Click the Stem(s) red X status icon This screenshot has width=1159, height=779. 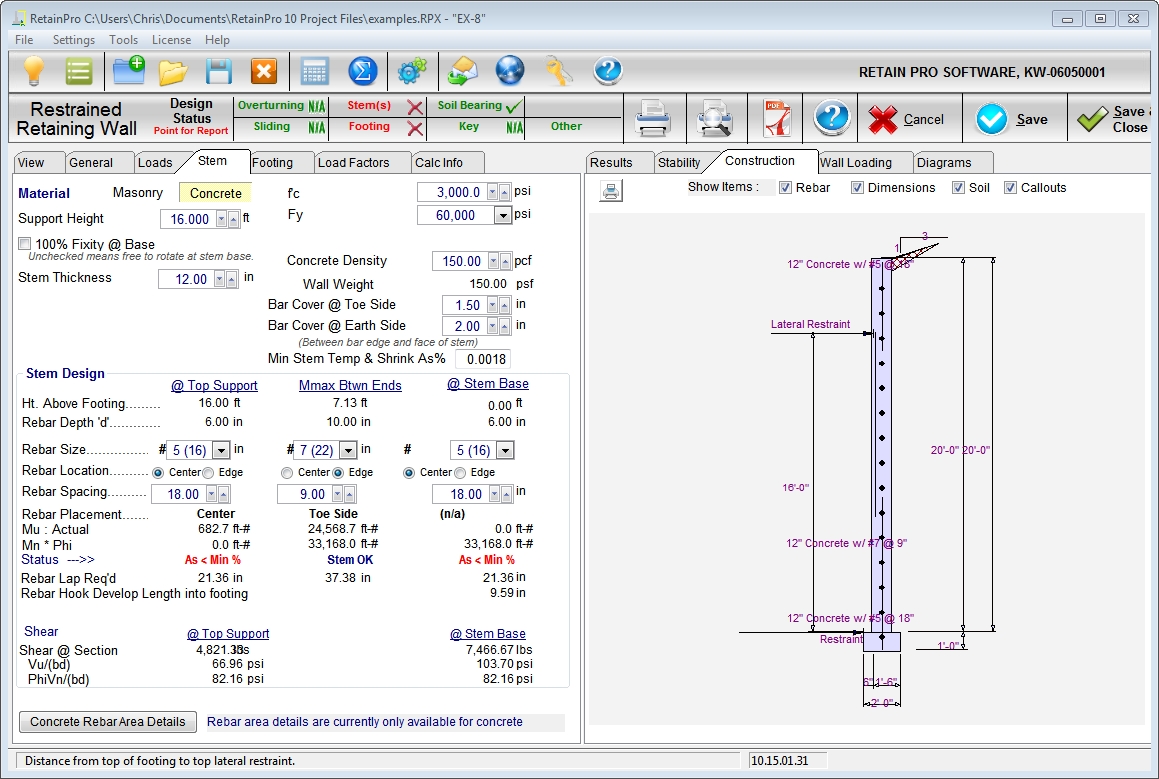coord(415,108)
